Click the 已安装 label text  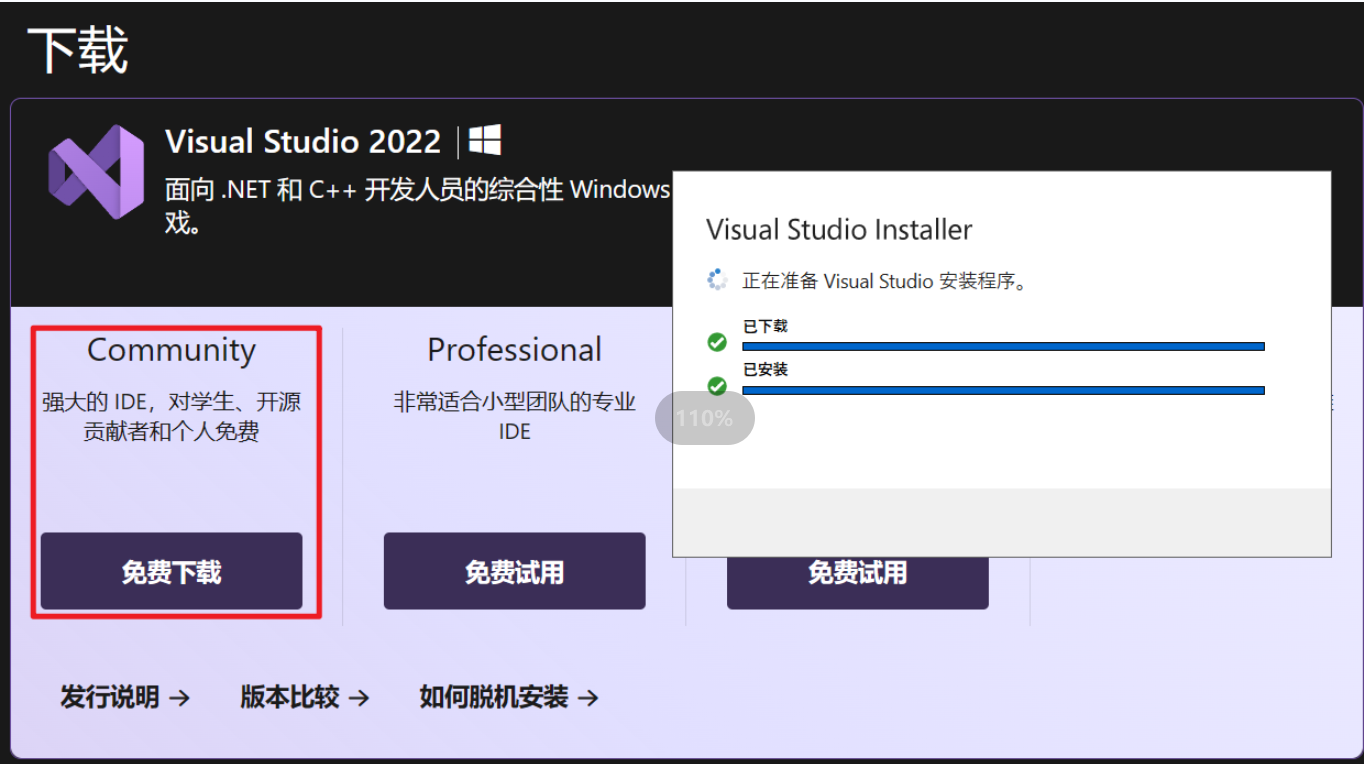pyautogui.click(x=765, y=369)
